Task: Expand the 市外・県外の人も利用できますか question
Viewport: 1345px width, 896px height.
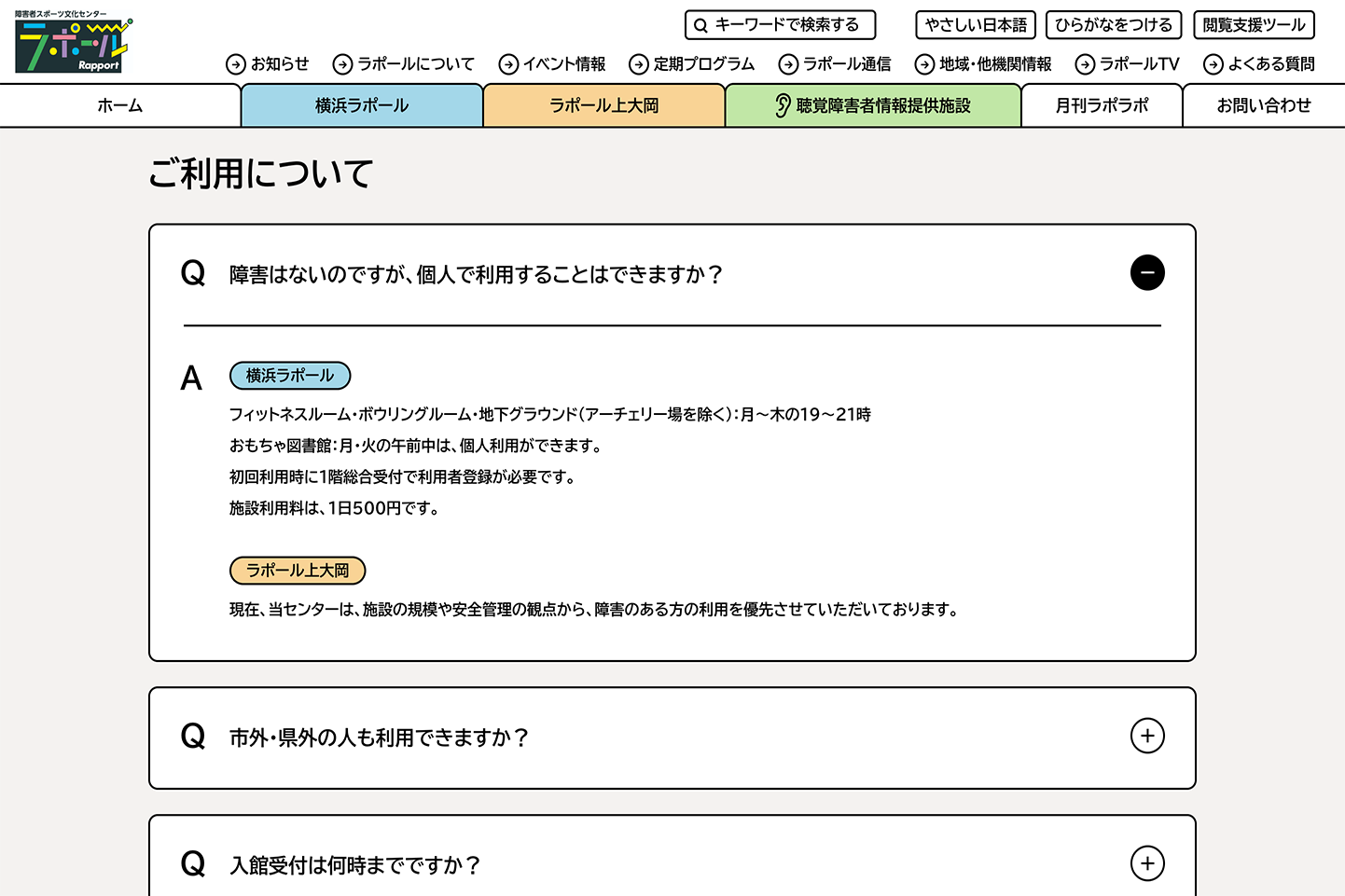Action: 1147,737
